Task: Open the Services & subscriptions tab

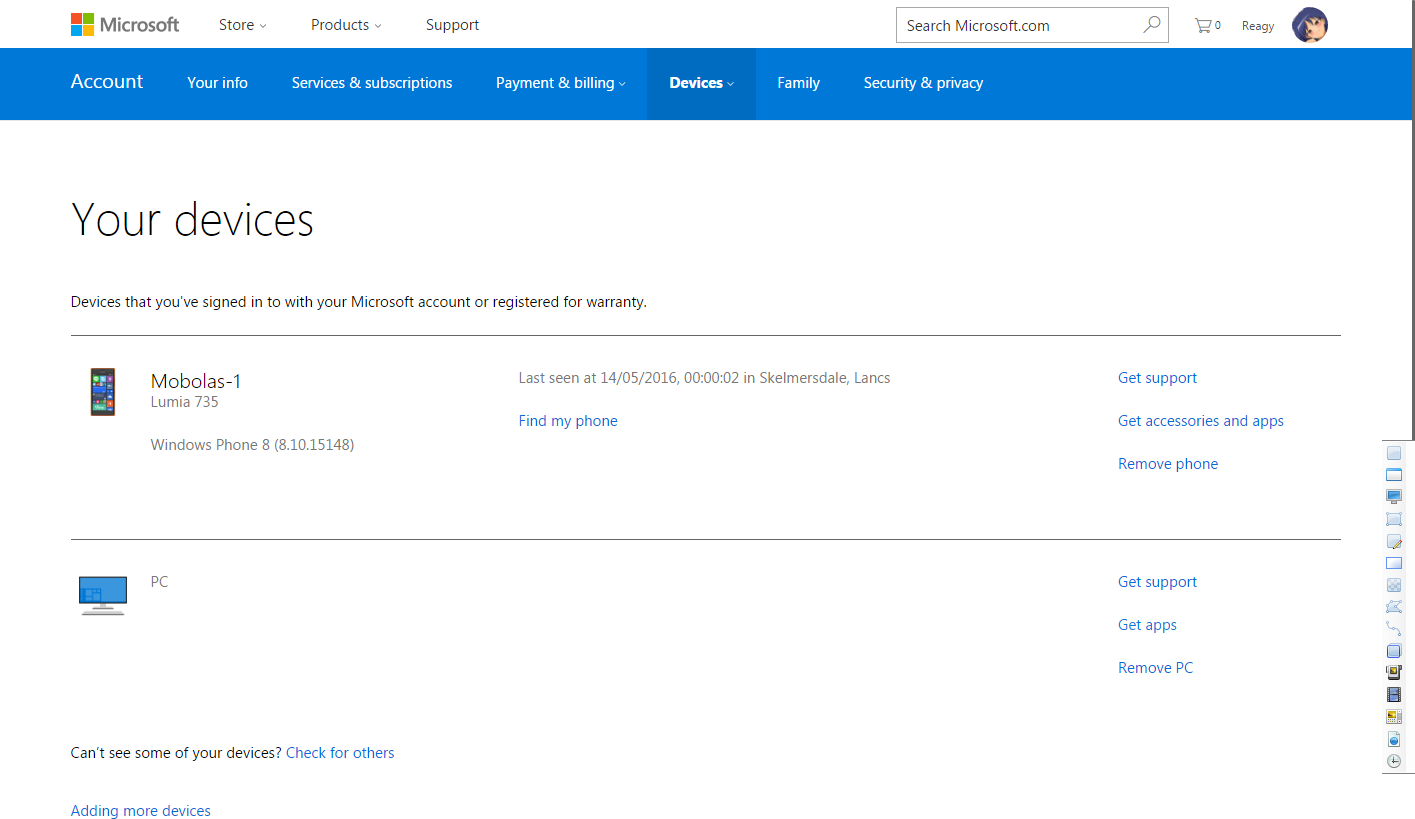Action: point(372,83)
